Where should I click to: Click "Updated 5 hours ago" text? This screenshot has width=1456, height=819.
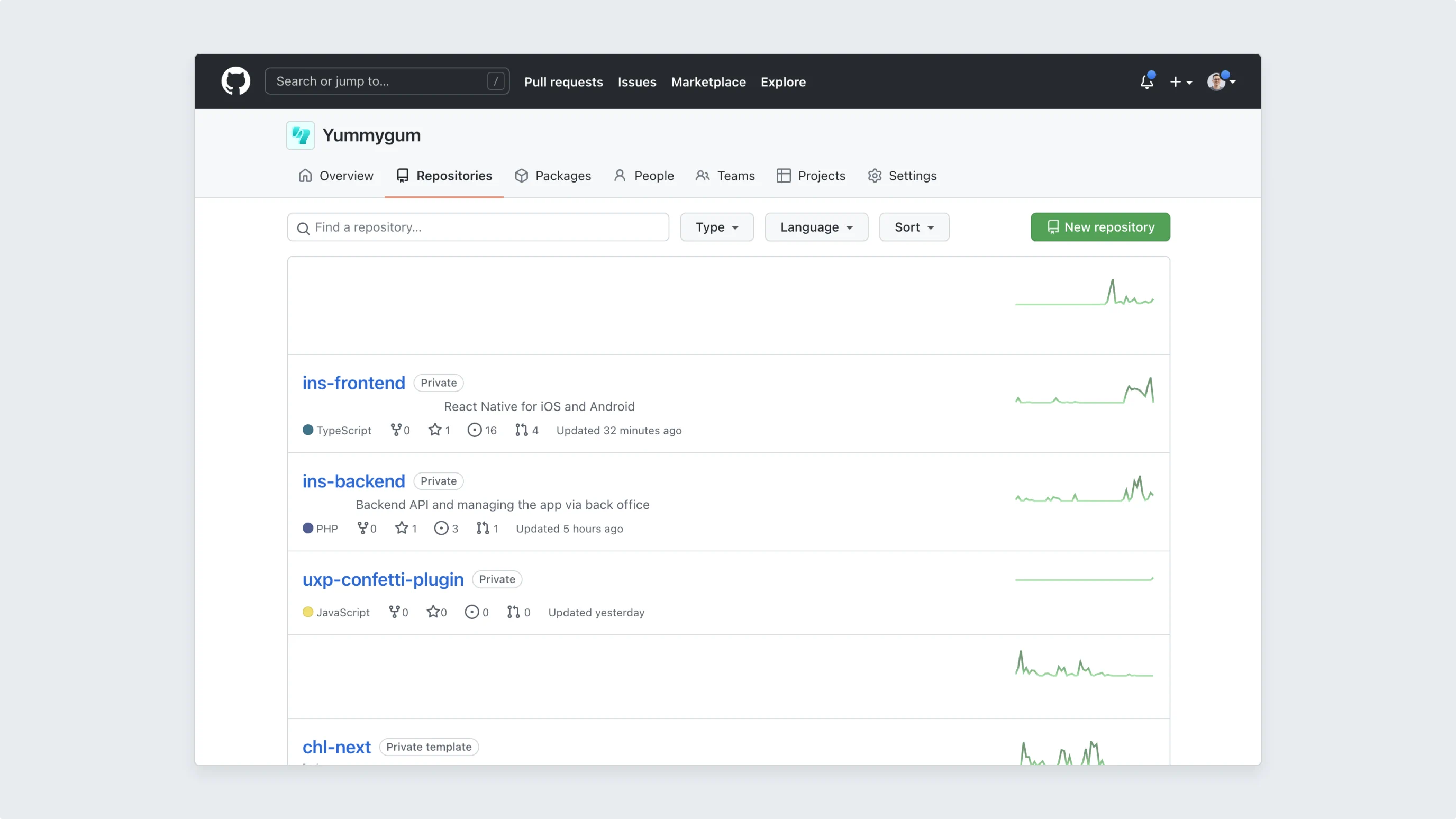click(x=569, y=529)
